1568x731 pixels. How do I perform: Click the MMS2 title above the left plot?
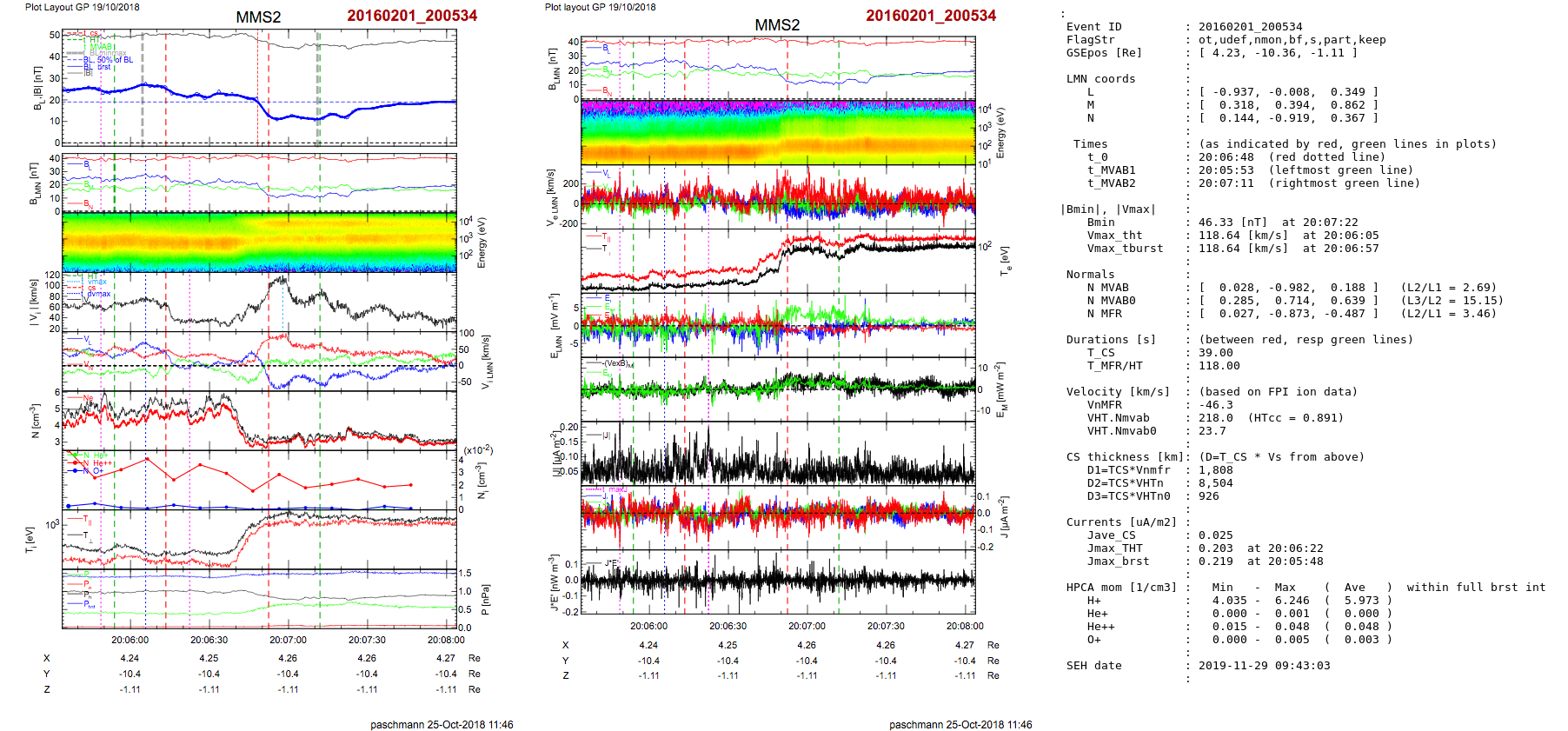click(258, 17)
